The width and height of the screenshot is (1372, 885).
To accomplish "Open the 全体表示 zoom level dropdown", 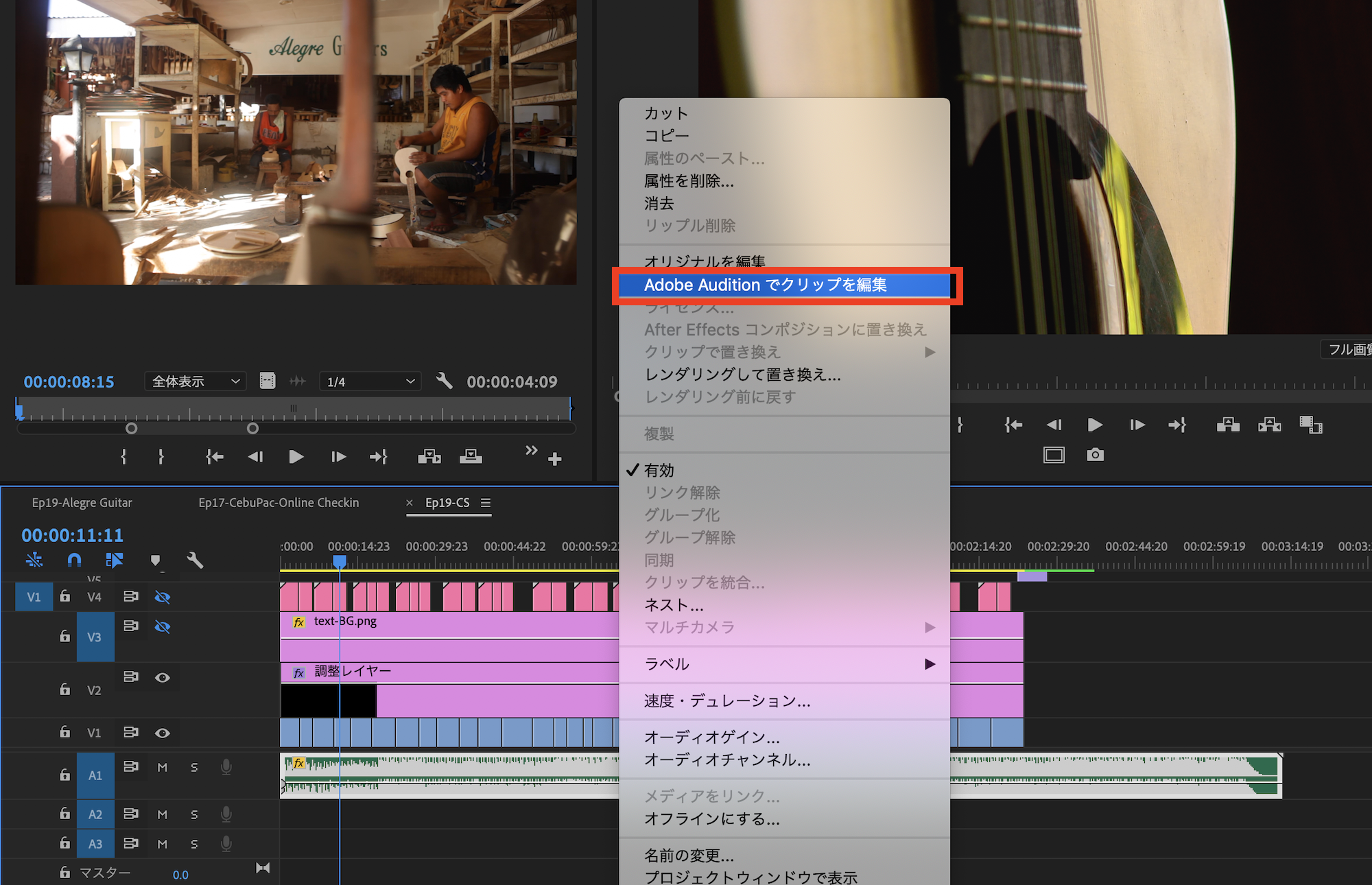I will point(196,381).
